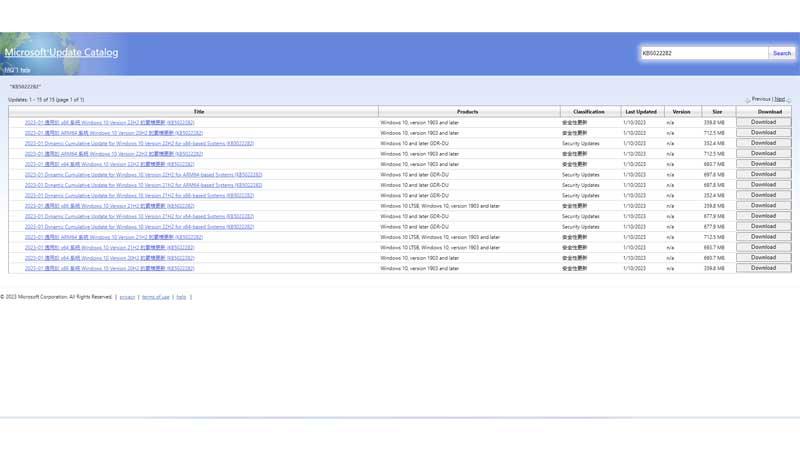Open Dynamic Cumulative Update 21H2 for x86-based Systems

[139, 195]
